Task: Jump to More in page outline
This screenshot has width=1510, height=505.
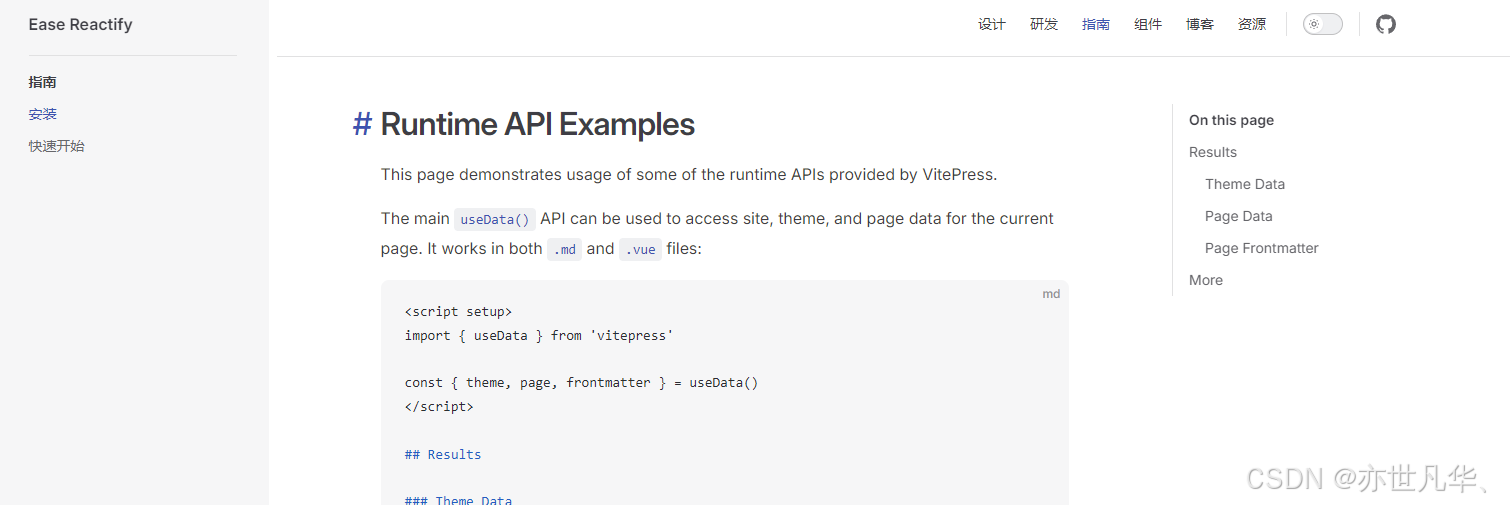Action: pos(1206,280)
